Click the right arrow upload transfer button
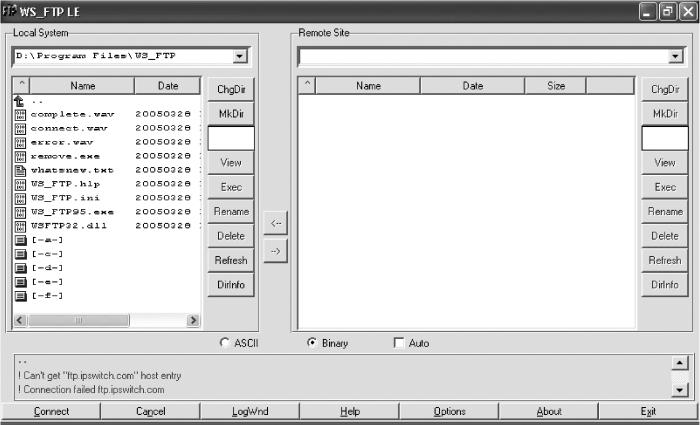700x425 pixels. coord(275,251)
